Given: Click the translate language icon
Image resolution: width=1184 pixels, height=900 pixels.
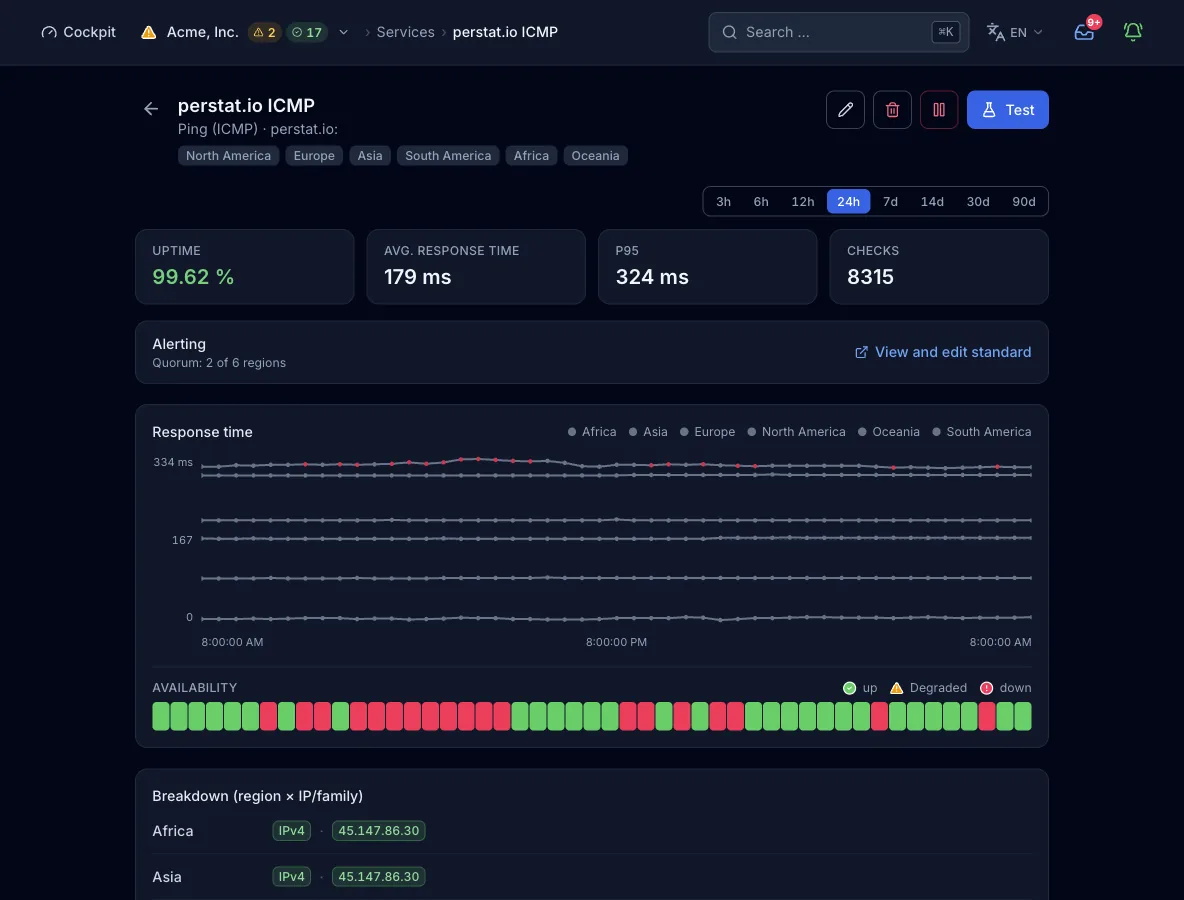Looking at the screenshot, I should tap(995, 32).
